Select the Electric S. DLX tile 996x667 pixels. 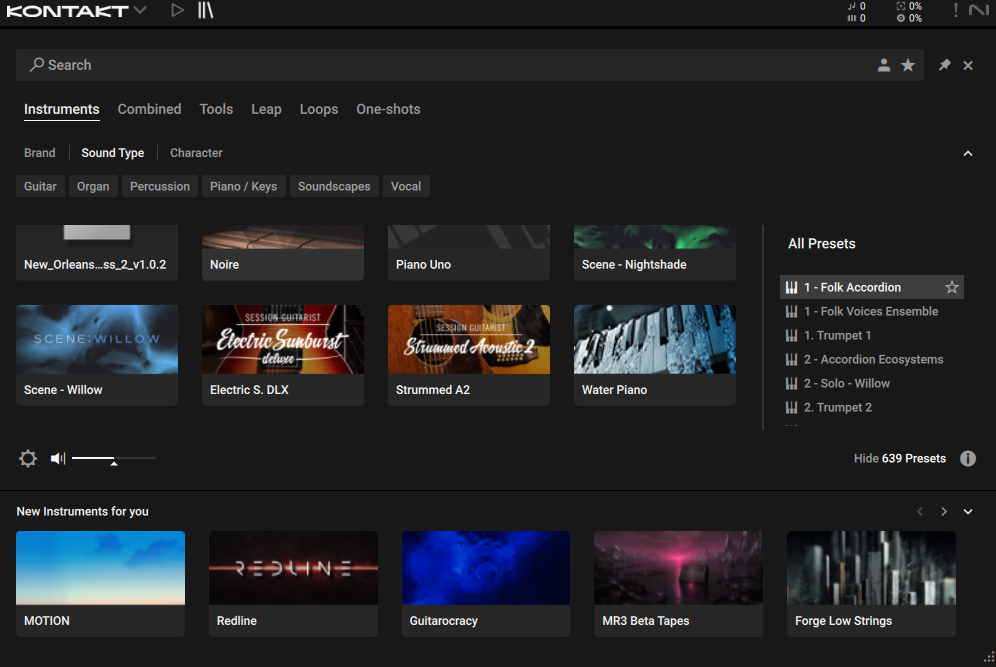[283, 355]
